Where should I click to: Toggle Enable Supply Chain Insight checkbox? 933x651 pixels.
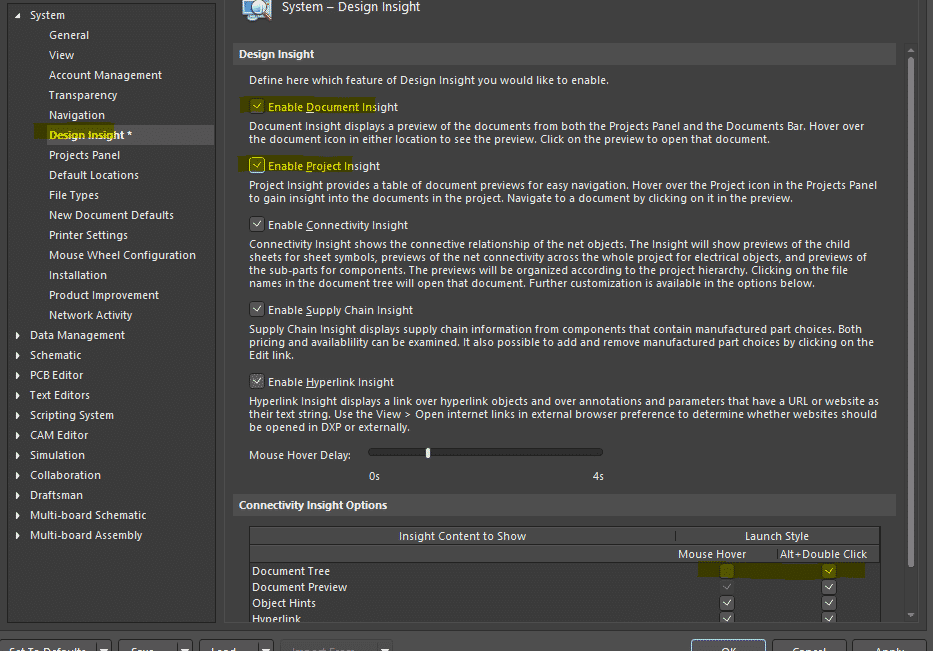pyautogui.click(x=258, y=310)
